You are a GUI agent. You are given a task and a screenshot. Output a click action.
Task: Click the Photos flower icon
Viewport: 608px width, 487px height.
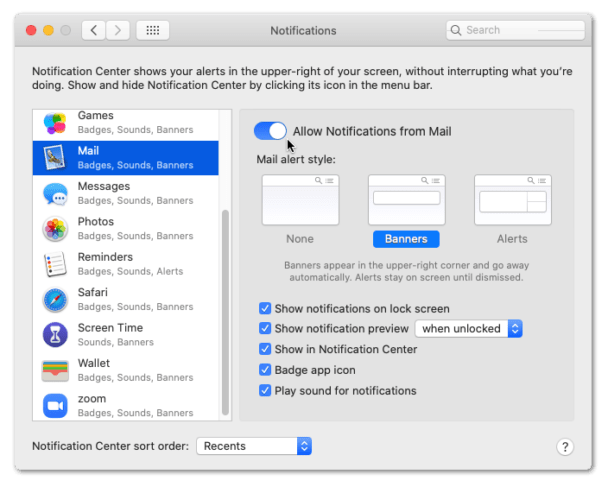[x=55, y=229]
